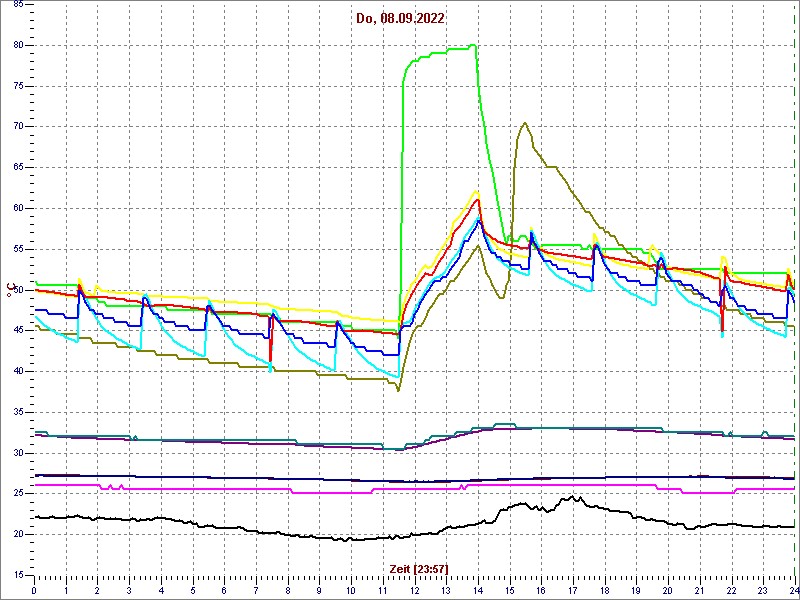The height and width of the screenshot is (600, 800).
Task: Click hour "22" on the time axis
Action: coord(732,590)
